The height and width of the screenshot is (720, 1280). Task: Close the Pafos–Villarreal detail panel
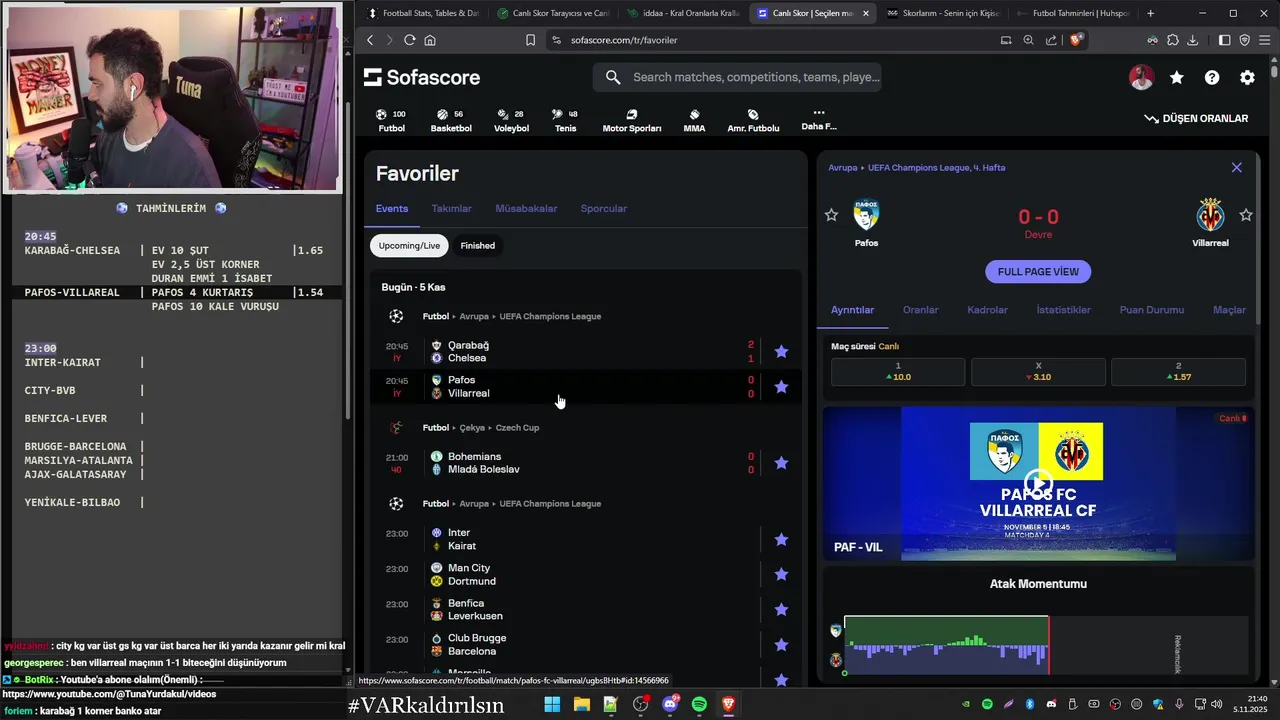(1236, 167)
